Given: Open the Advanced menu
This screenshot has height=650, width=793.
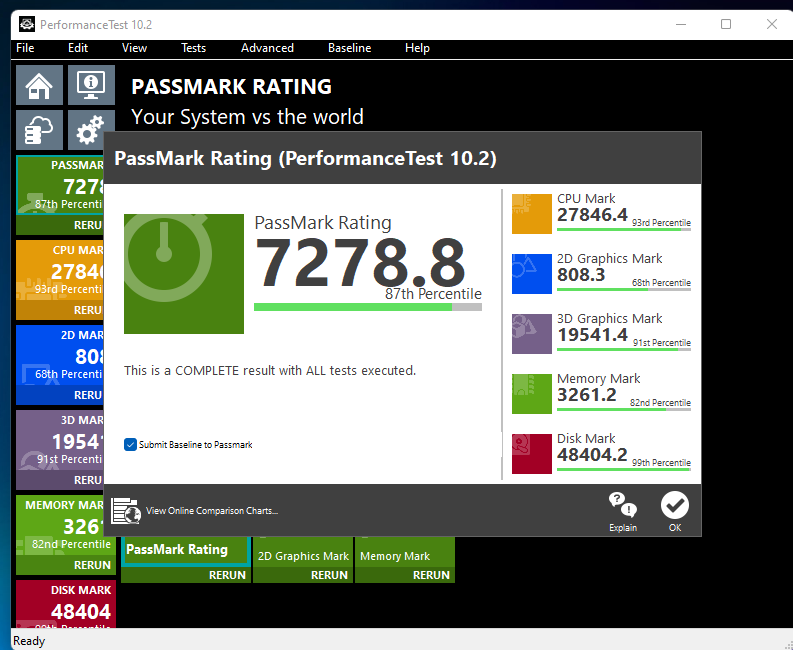Looking at the screenshot, I should [267, 48].
